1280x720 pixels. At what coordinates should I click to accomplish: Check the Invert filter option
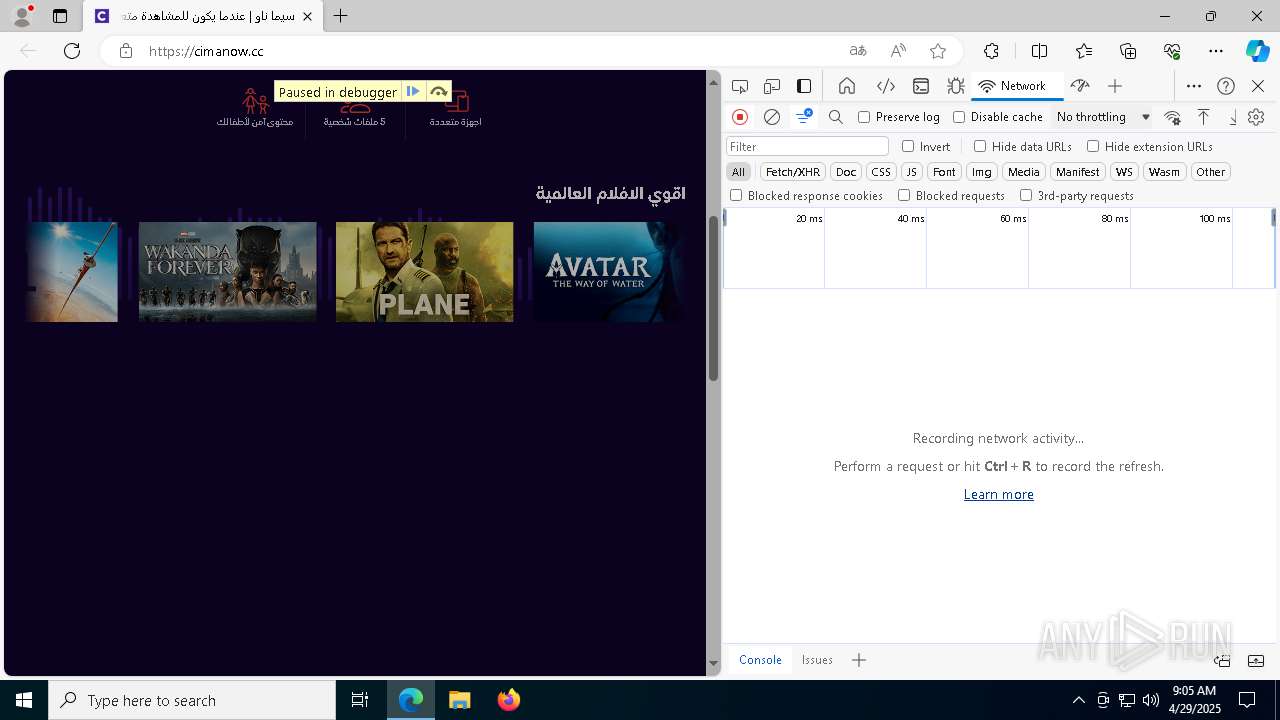pyautogui.click(x=908, y=146)
